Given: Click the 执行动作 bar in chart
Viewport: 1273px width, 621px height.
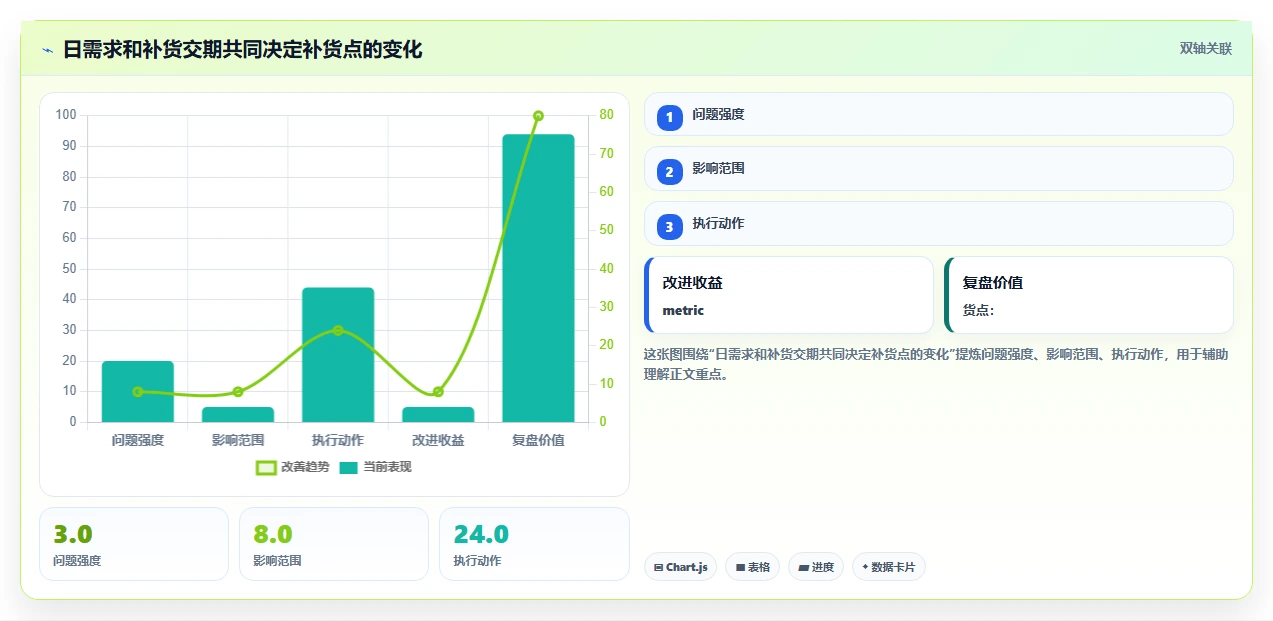Looking at the screenshot, I should pos(338,355).
